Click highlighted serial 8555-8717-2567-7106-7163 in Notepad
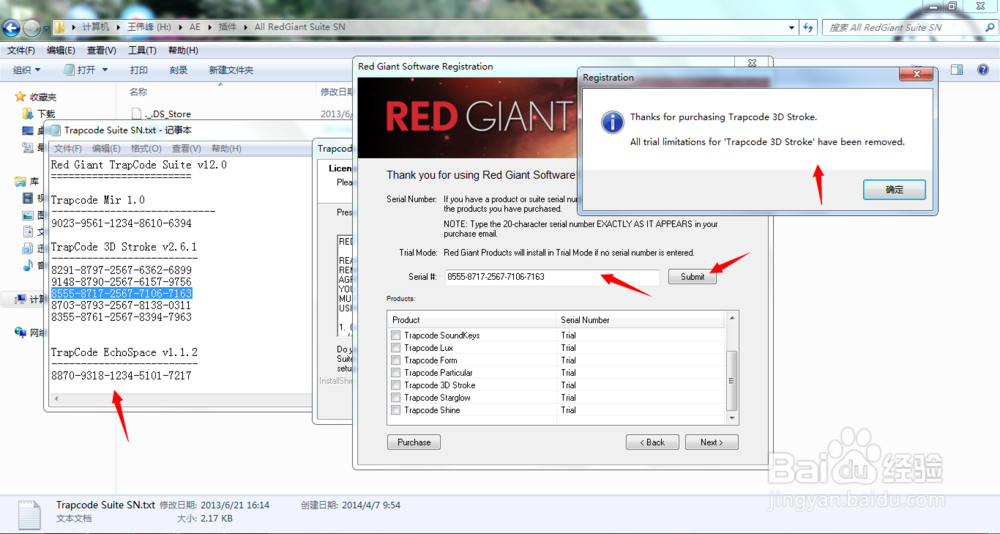The height and width of the screenshot is (534, 1000). (121, 293)
